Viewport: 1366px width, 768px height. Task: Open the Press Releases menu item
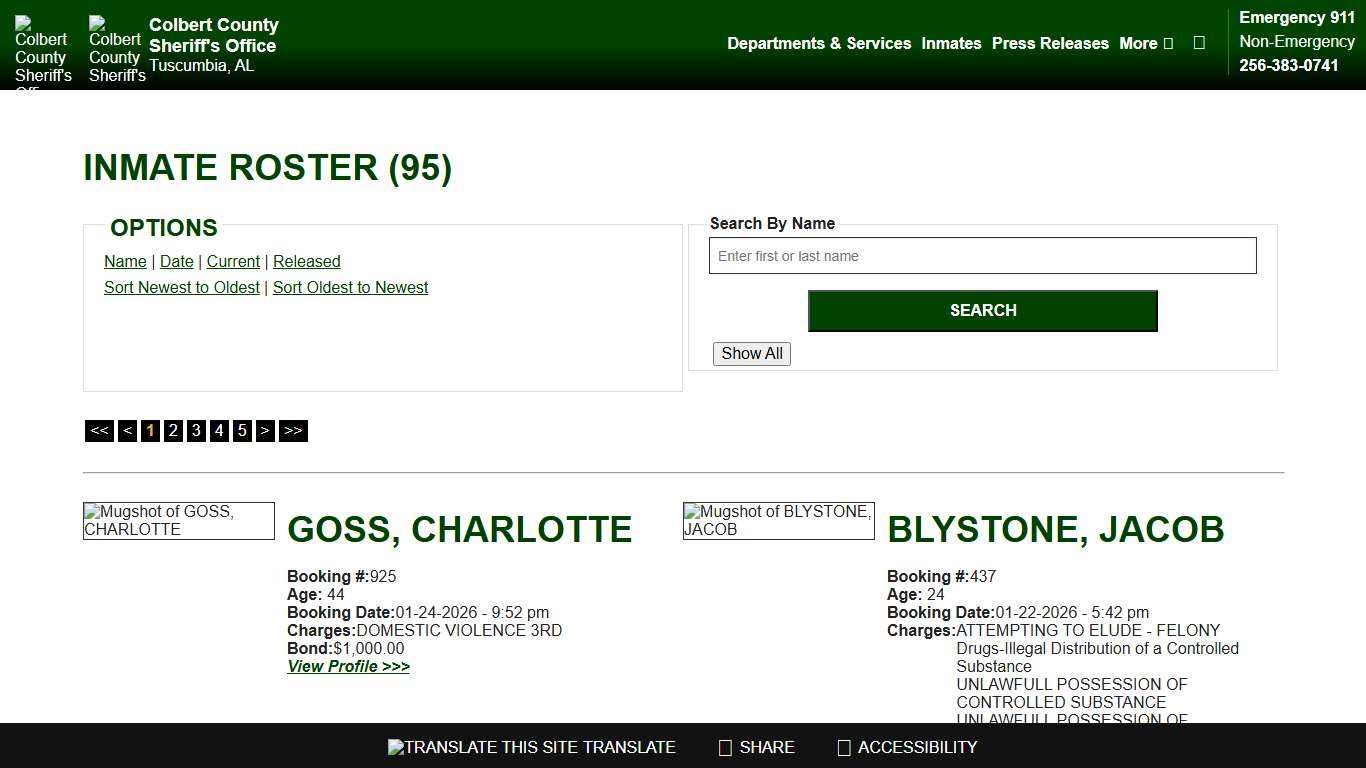point(1050,43)
